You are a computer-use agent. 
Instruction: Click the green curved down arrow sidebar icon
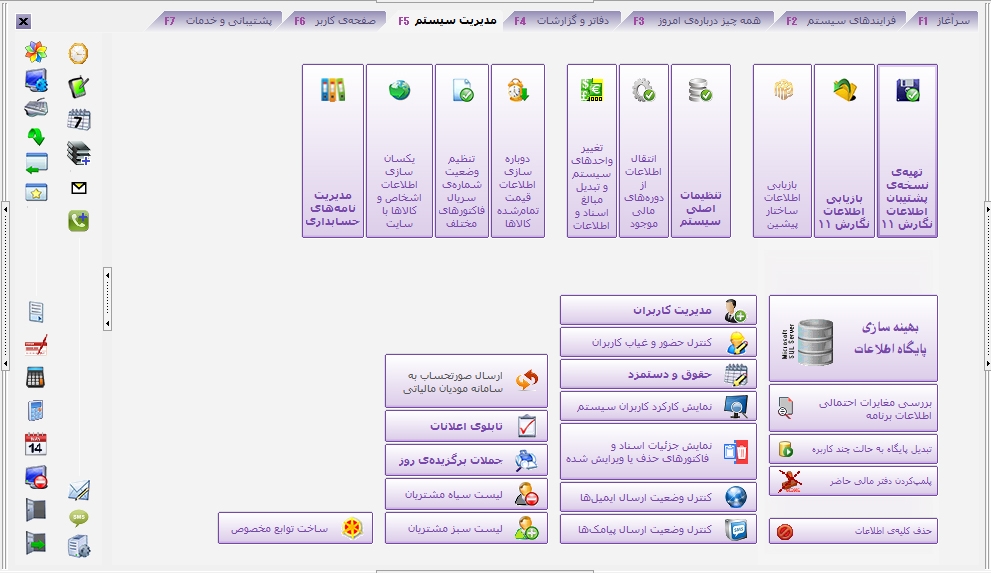pyautogui.click(x=36, y=136)
